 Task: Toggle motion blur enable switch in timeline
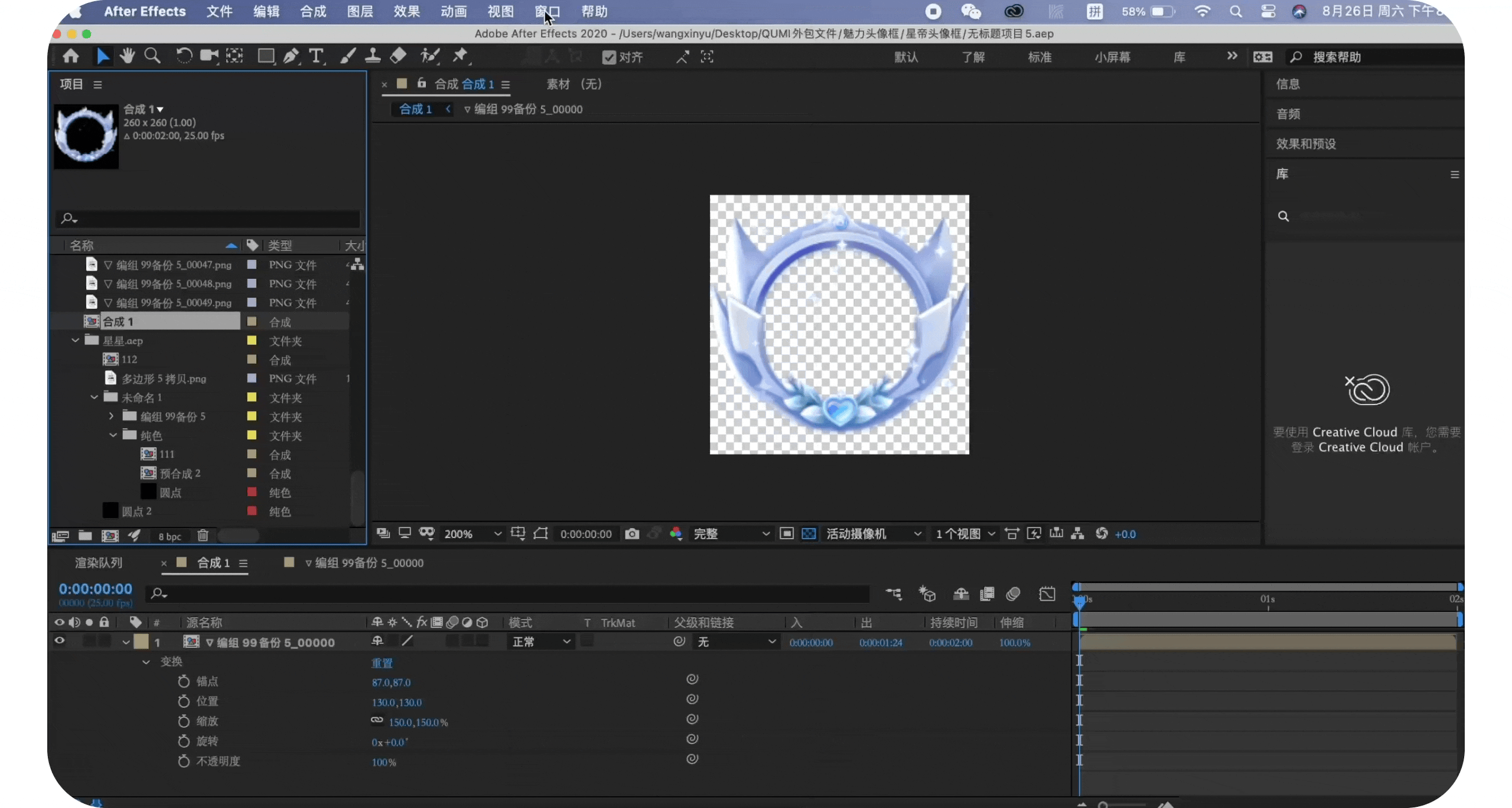(1013, 594)
